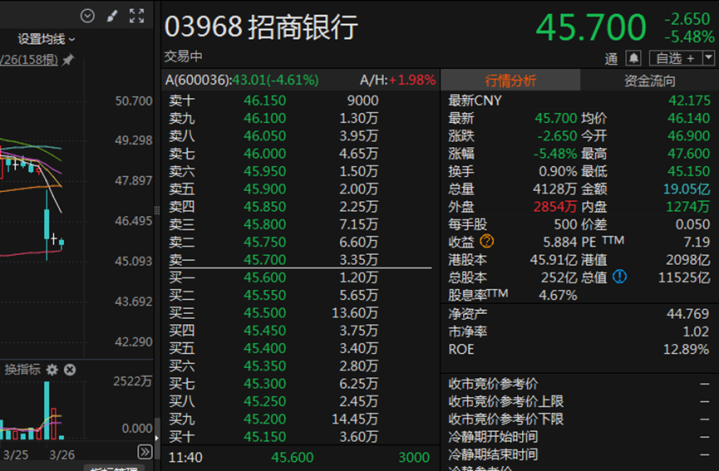Image resolution: width=719 pixels, height=471 pixels.
Task: Open the dropdown arrow next to 自选
Action: (x=708, y=58)
